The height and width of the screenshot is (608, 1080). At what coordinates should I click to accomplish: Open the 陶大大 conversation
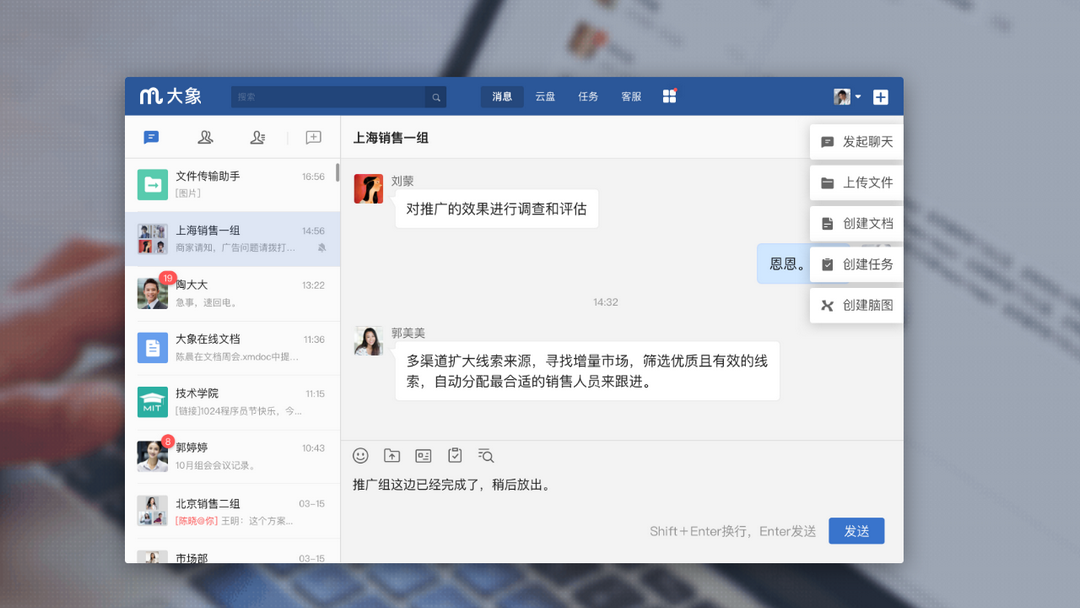[233, 293]
